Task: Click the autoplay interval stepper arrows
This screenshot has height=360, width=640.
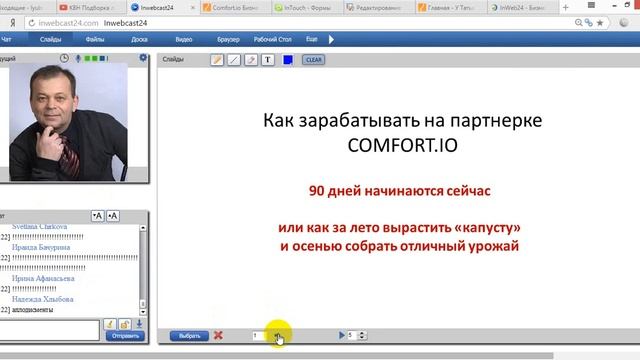Action: click(362, 335)
